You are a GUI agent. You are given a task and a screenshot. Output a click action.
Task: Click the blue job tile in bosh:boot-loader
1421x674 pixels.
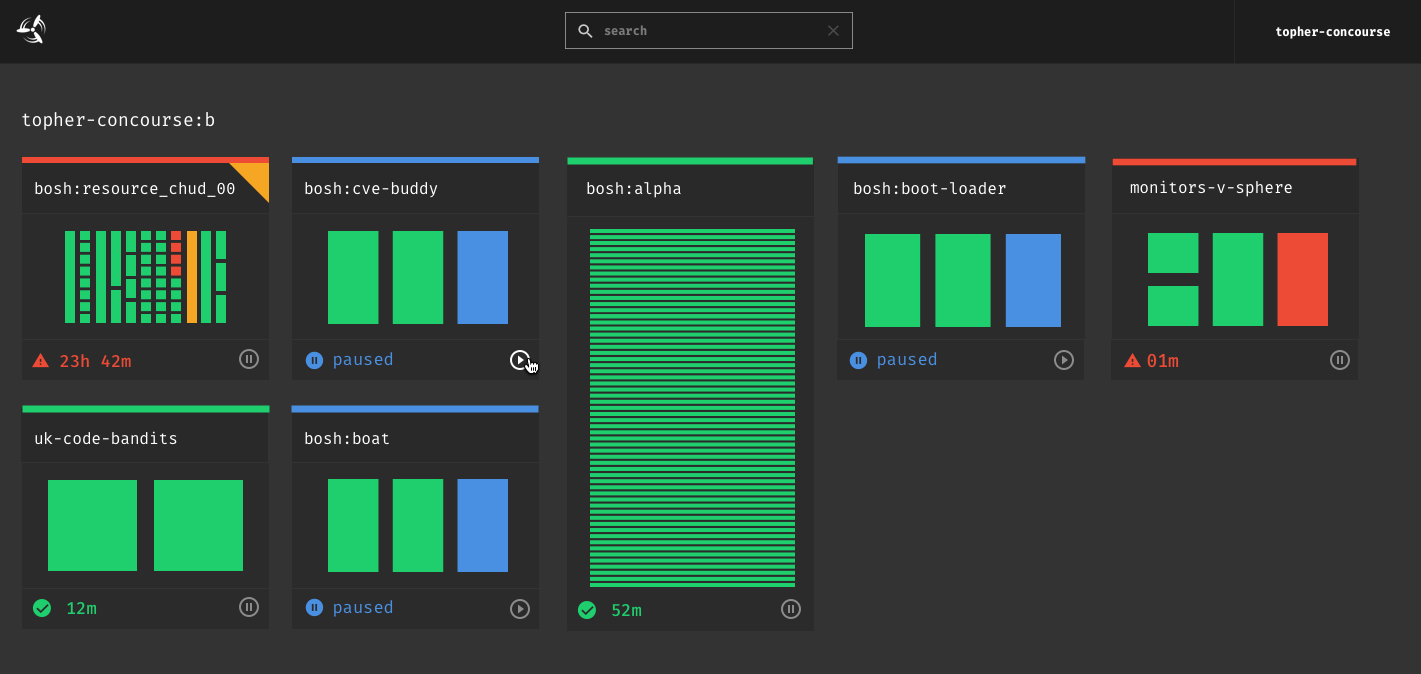1033,280
